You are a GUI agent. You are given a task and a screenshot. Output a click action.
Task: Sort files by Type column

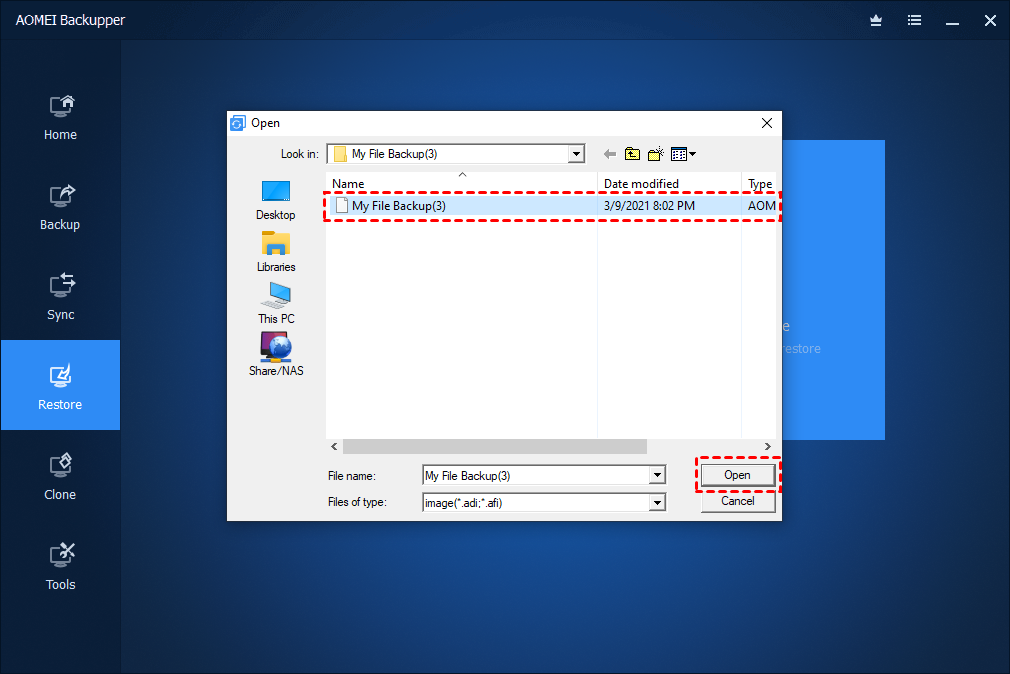pyautogui.click(x=759, y=184)
